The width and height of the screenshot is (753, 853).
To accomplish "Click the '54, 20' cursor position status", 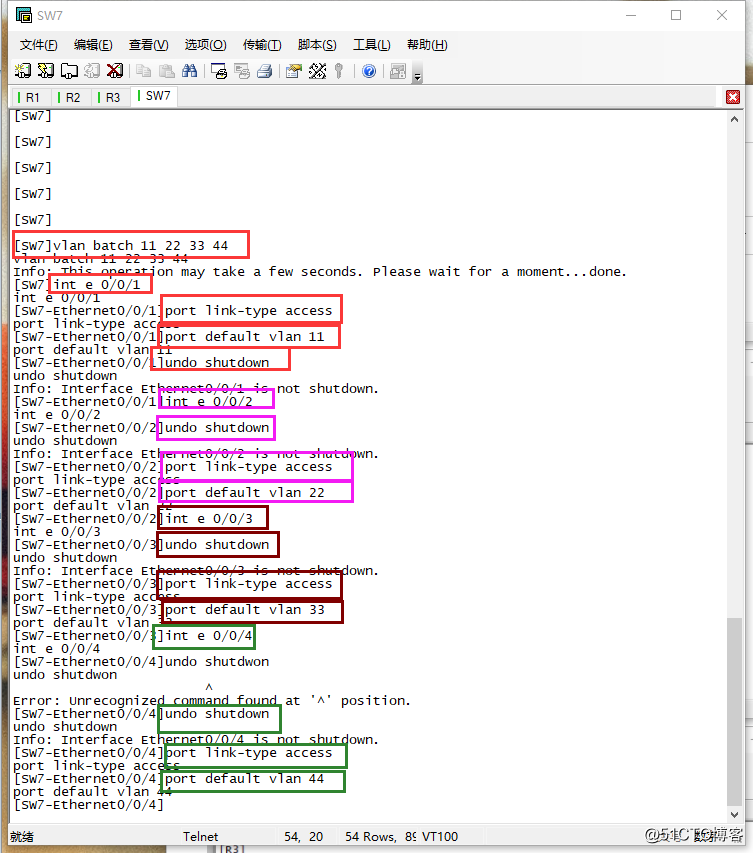I will (303, 836).
